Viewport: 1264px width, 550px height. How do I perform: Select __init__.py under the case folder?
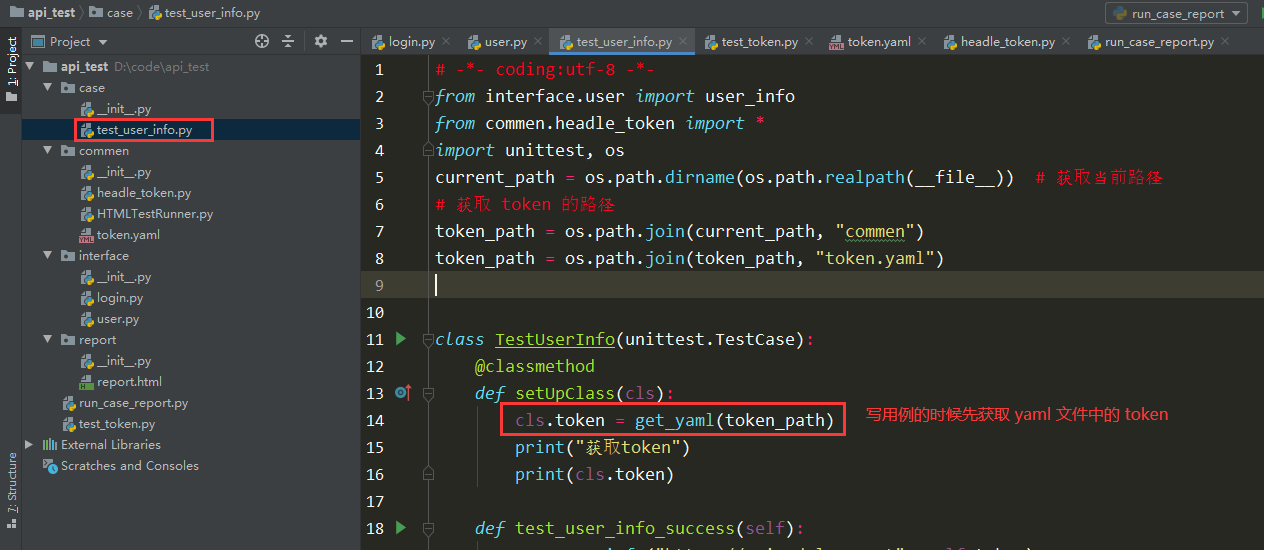[124, 109]
